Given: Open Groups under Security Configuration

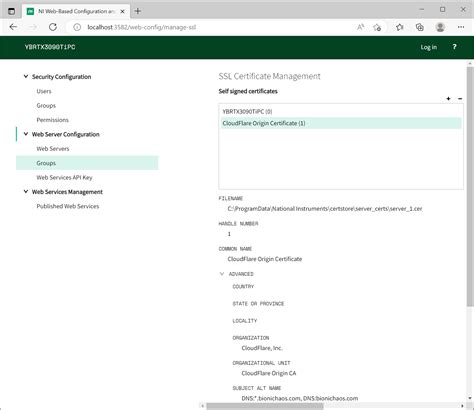Looking at the screenshot, I should click(46, 106).
